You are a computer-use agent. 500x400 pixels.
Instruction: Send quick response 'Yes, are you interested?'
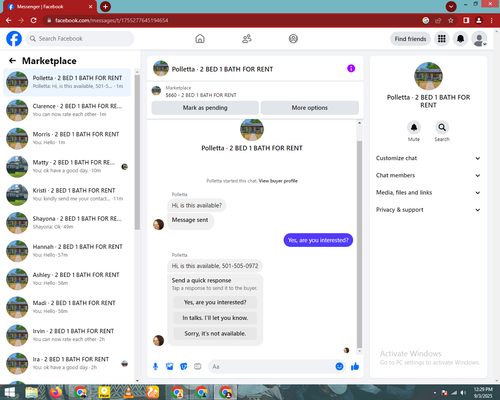coord(215,302)
